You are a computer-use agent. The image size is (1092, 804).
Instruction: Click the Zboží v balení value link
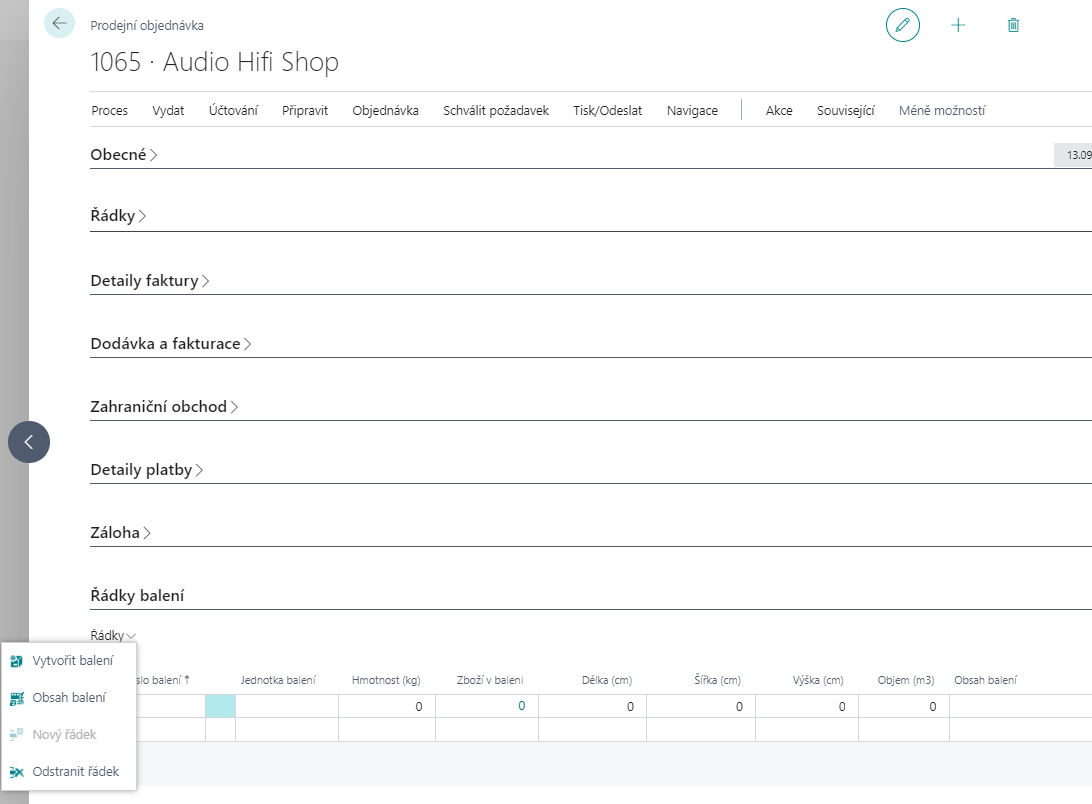pyautogui.click(x=521, y=706)
